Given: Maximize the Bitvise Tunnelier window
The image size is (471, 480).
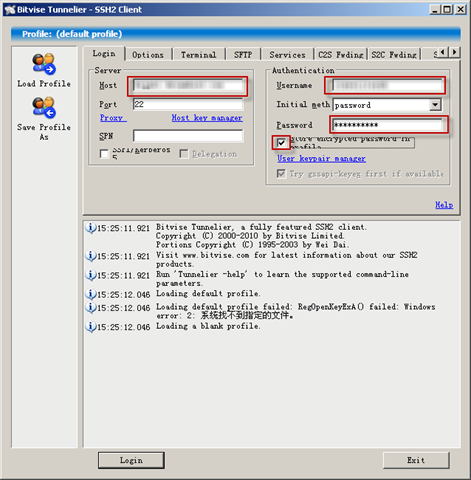Looking at the screenshot, I should (447, 9).
